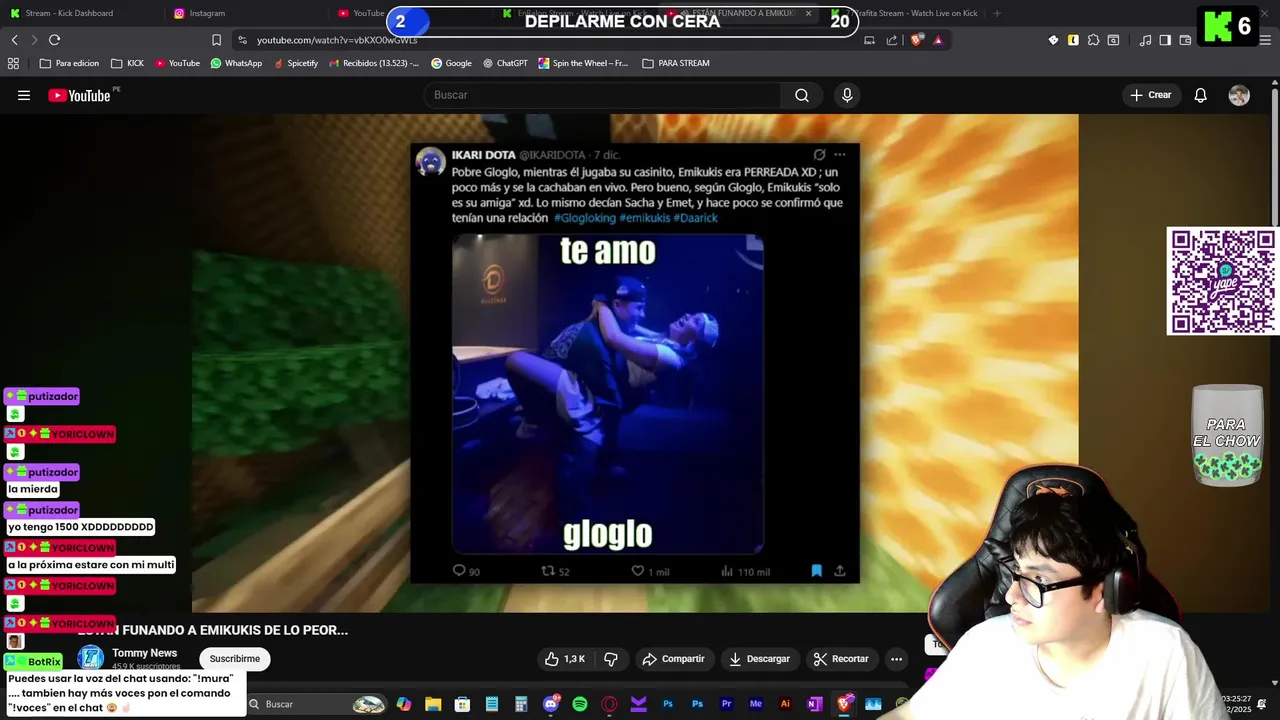The height and width of the screenshot is (720, 1280).
Task: Click the Yape QR code overlay
Action: (1223, 281)
